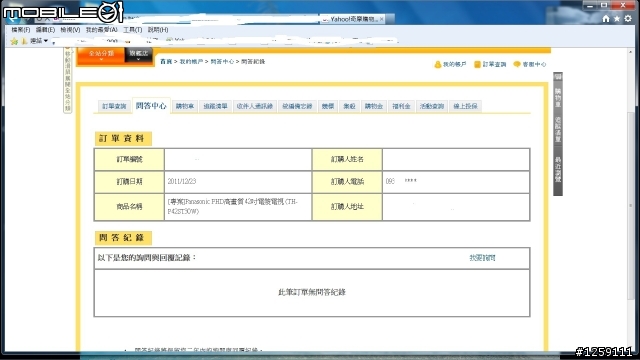This screenshot has height=360, width=640.
Task: Expand the black dropdown next to 全站分類
Action: 138,56
